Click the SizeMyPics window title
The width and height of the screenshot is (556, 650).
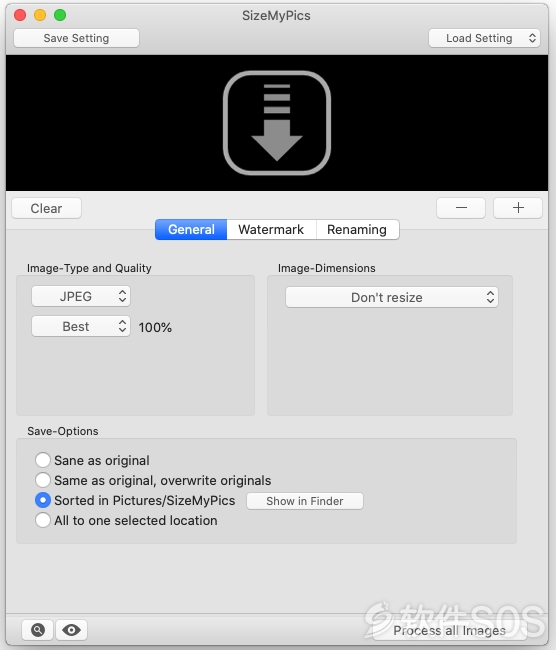pos(276,15)
